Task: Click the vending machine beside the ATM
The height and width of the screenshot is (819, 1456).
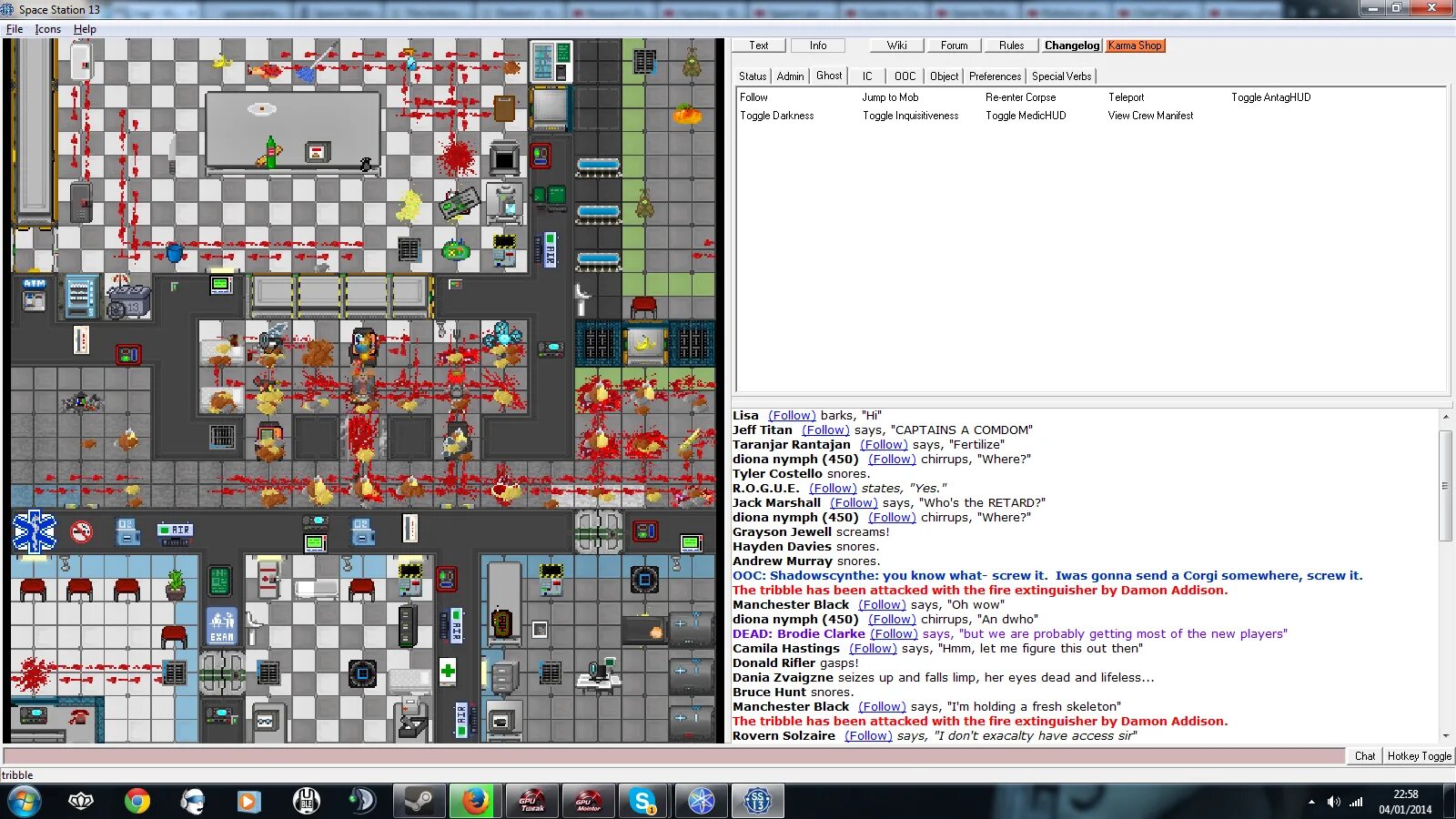Action: (81, 296)
